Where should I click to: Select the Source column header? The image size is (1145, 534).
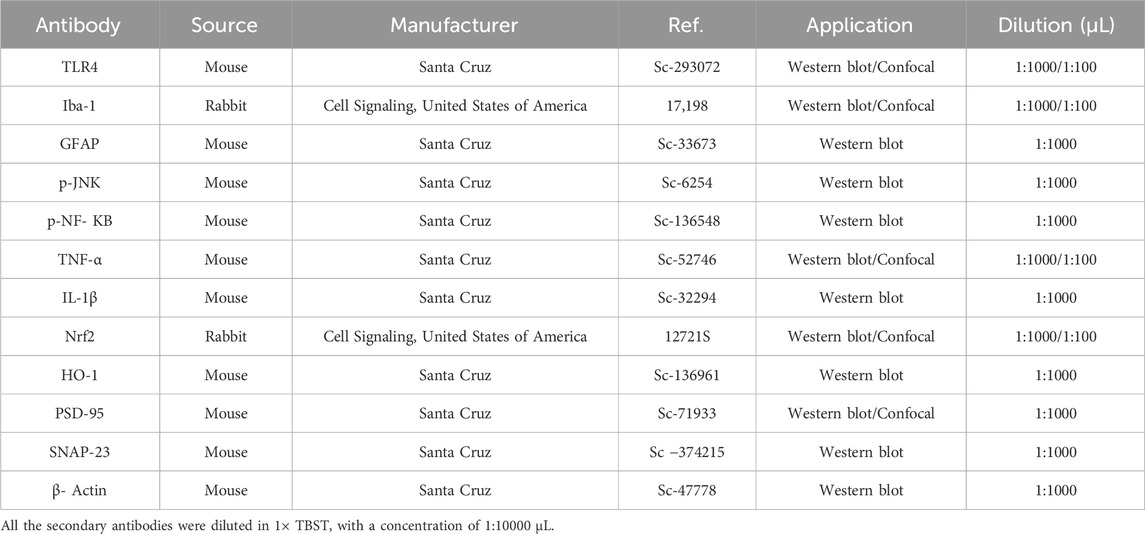pos(226,25)
